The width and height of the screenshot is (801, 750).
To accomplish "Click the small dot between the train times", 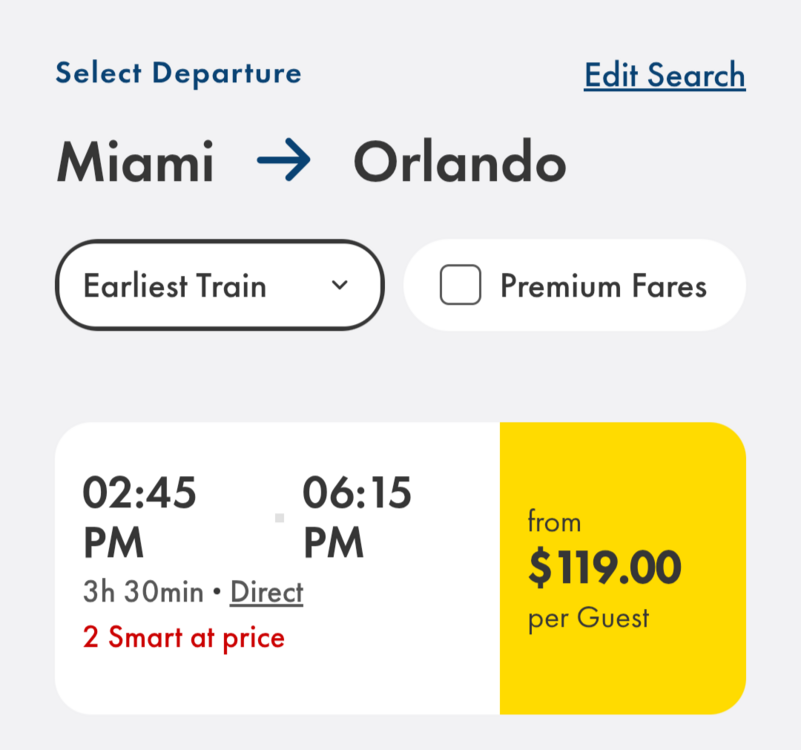I will [x=279, y=518].
